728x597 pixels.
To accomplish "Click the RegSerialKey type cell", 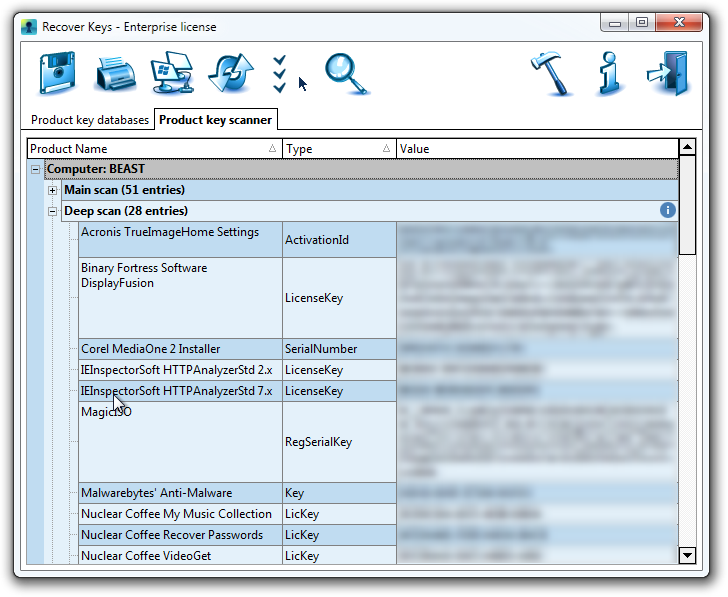I will [339, 442].
